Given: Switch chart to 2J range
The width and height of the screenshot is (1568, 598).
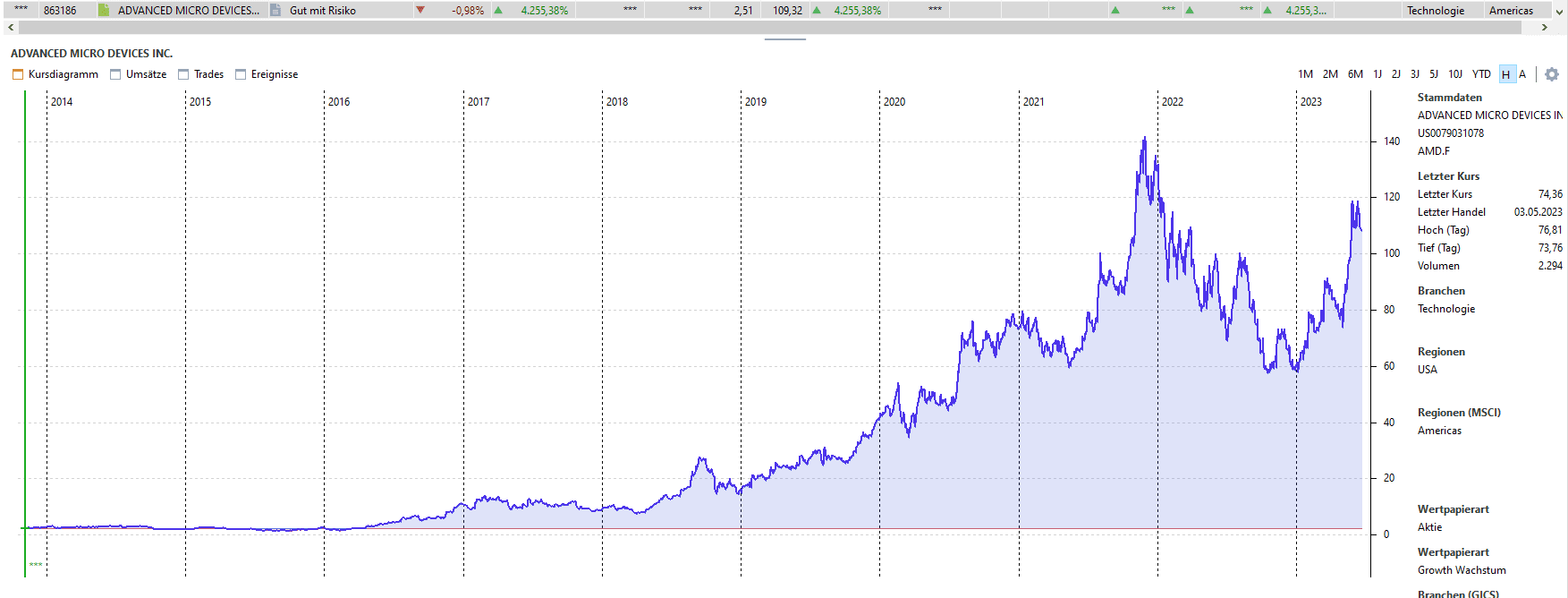Looking at the screenshot, I should (1396, 74).
